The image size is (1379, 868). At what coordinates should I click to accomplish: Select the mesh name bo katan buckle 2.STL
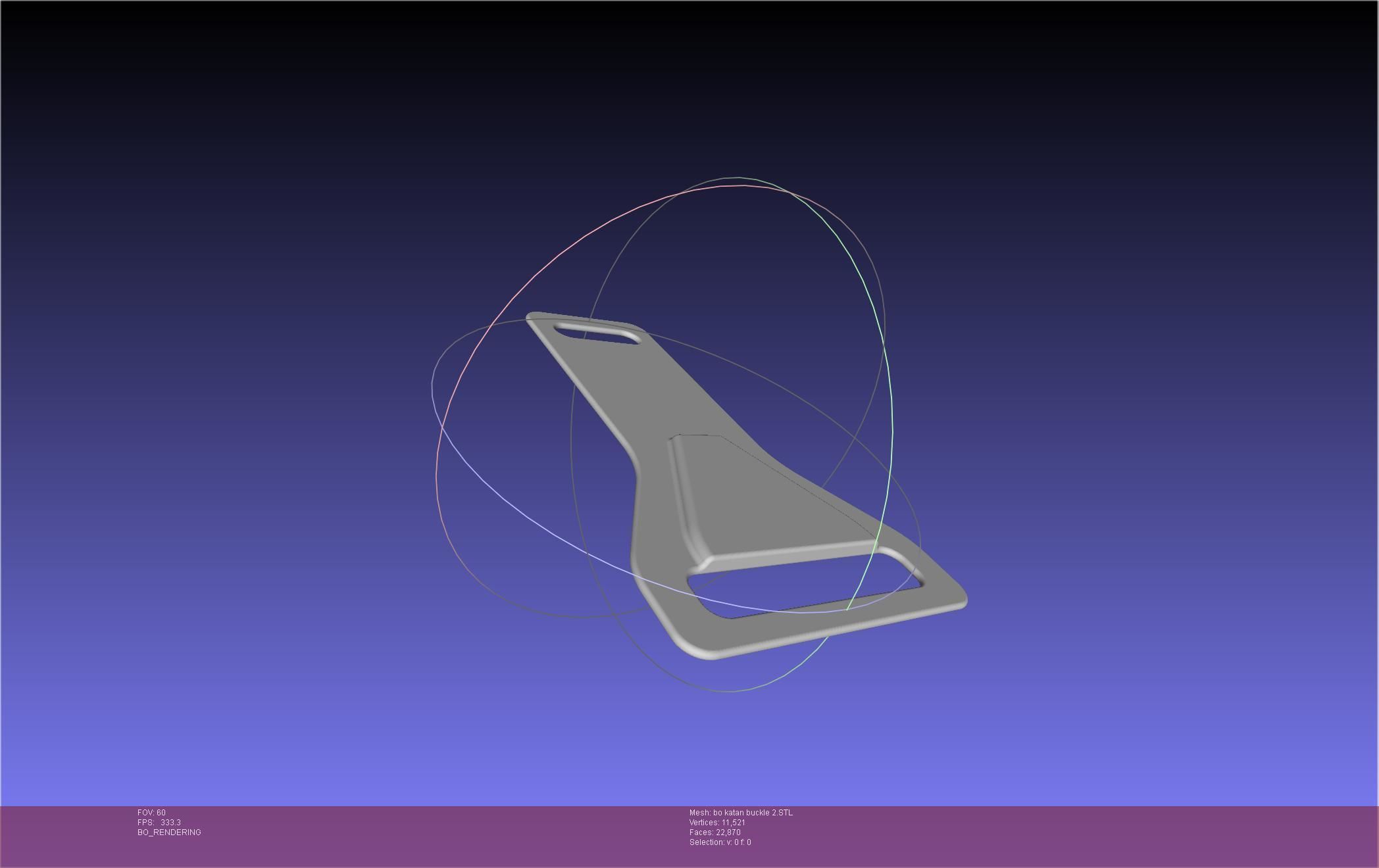[753, 813]
